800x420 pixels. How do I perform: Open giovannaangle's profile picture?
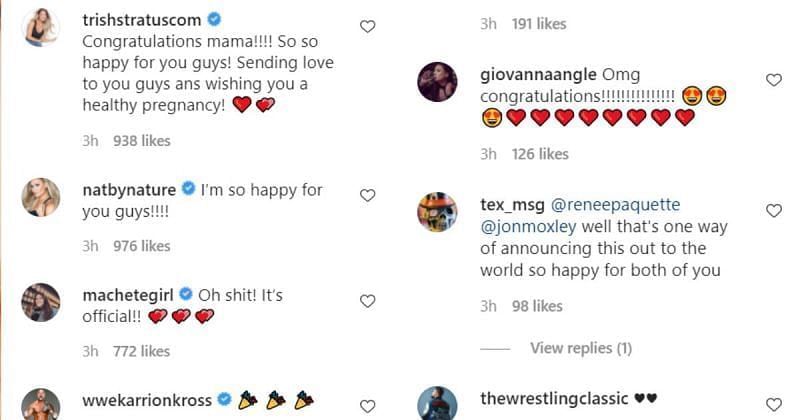[436, 81]
